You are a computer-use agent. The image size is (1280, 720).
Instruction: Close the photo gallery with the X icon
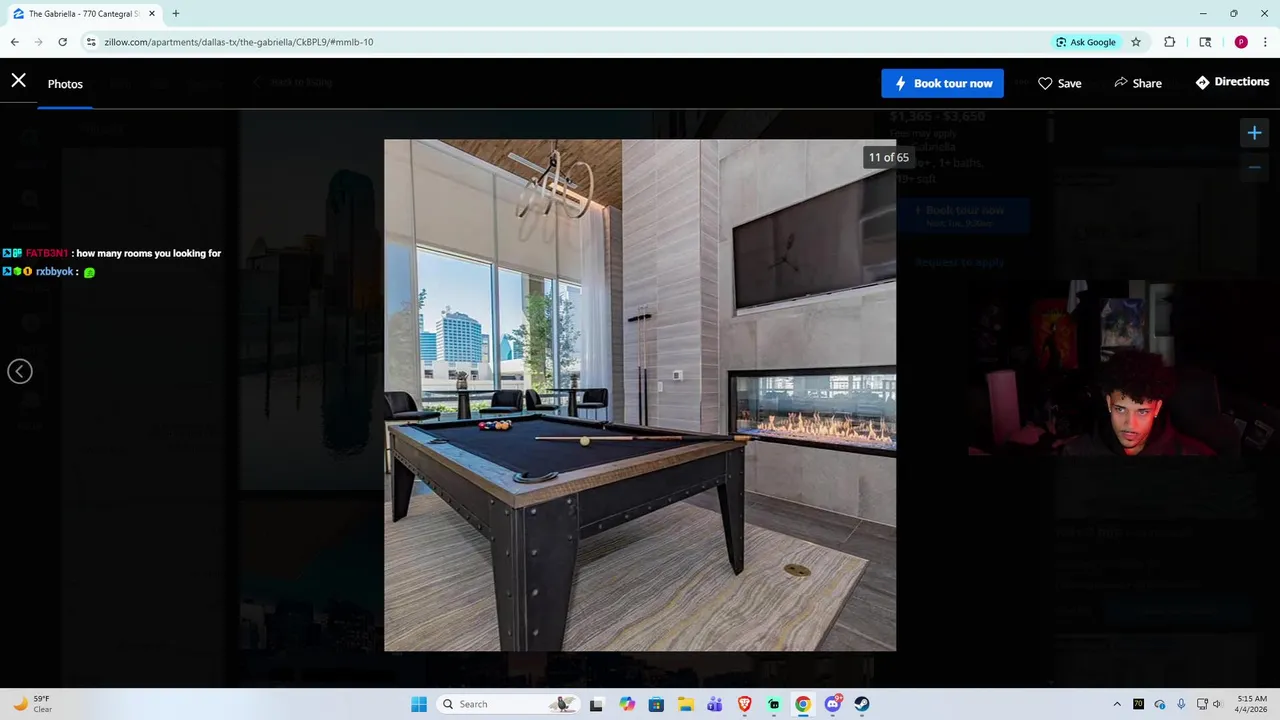tap(19, 80)
